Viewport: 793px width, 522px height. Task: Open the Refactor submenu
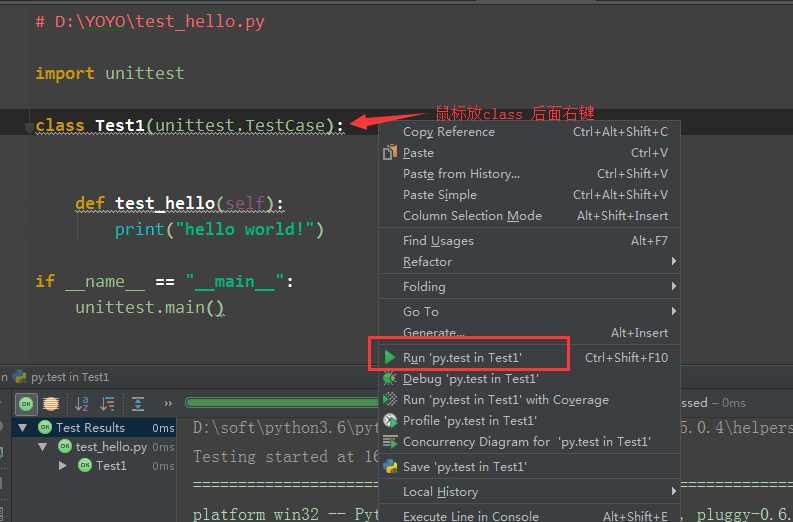click(x=530, y=262)
